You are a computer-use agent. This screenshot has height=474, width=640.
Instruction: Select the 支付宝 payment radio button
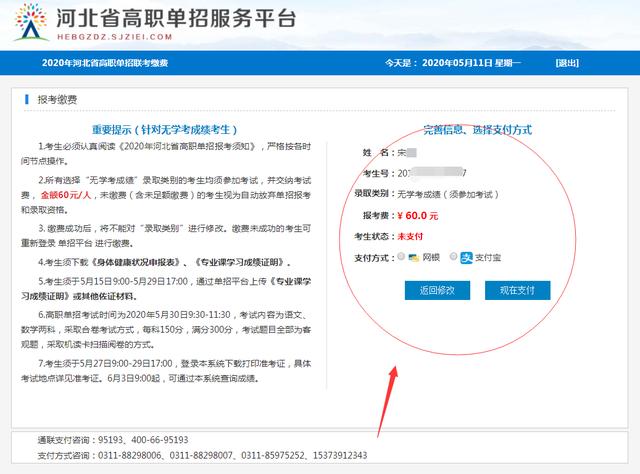click(453, 256)
